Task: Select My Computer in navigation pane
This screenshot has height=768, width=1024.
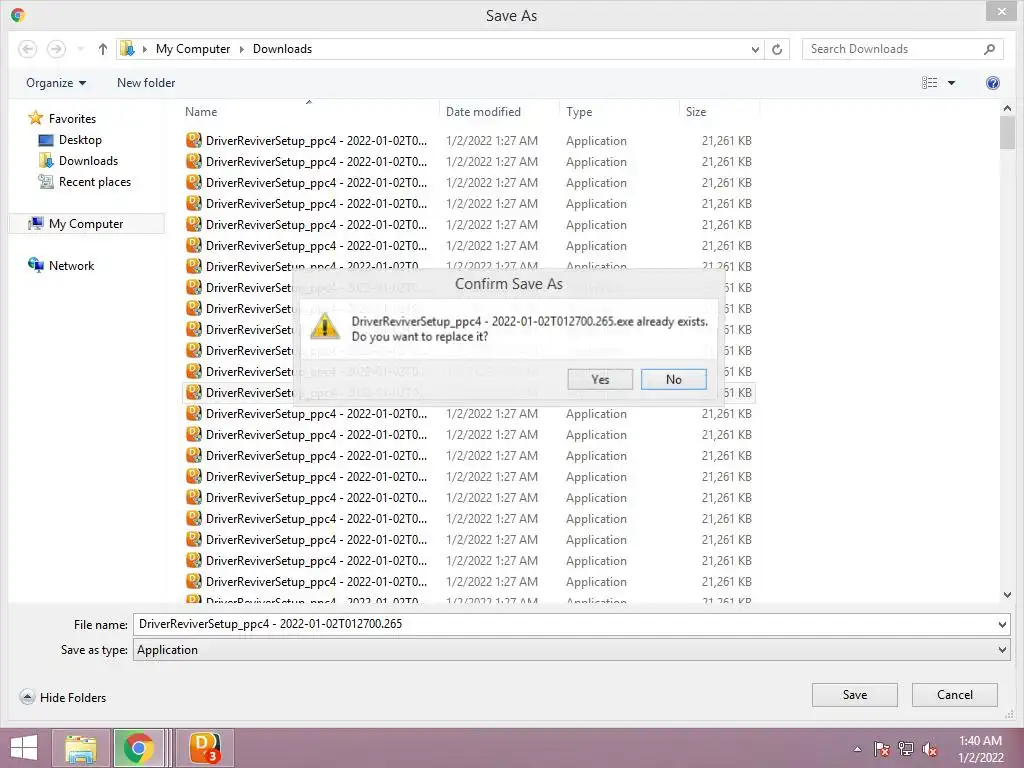Action: pyautogui.click(x=86, y=224)
